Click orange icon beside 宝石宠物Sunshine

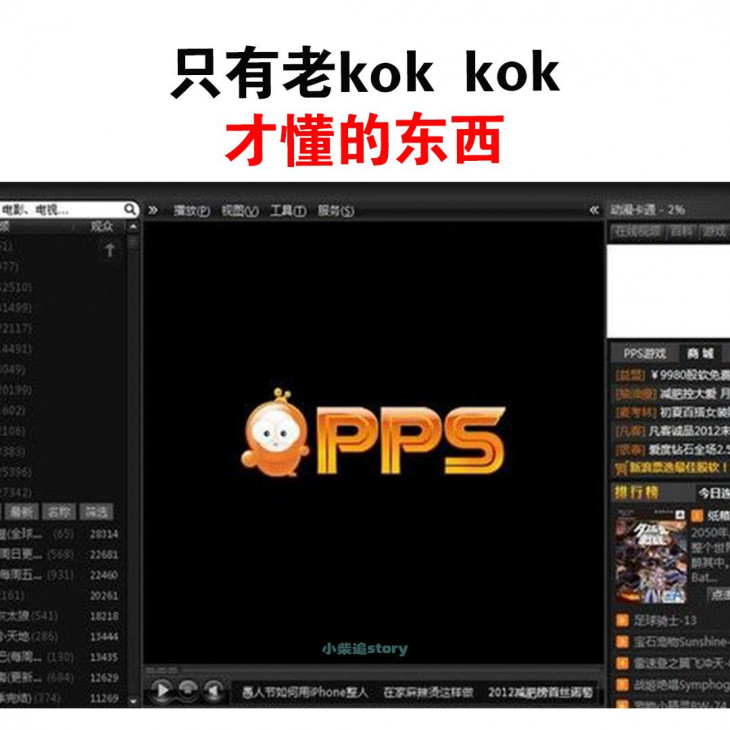(x=622, y=642)
